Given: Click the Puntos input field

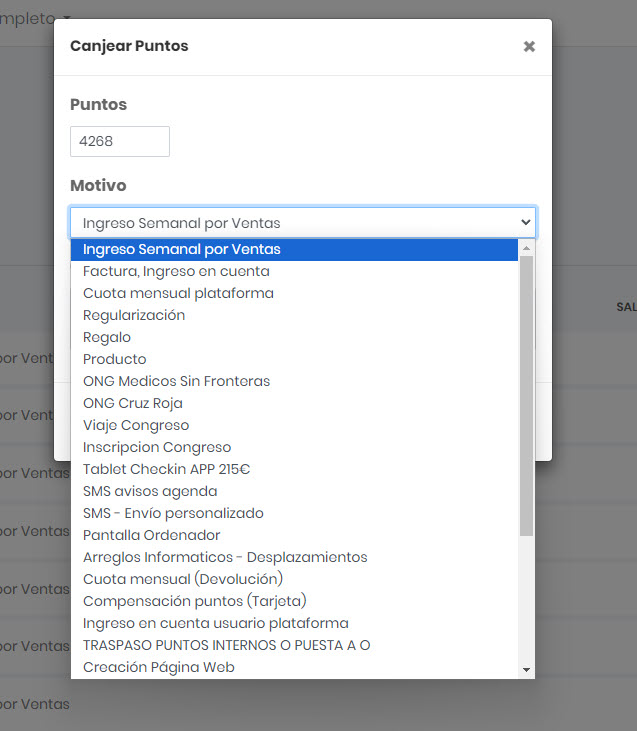Looking at the screenshot, I should [120, 141].
